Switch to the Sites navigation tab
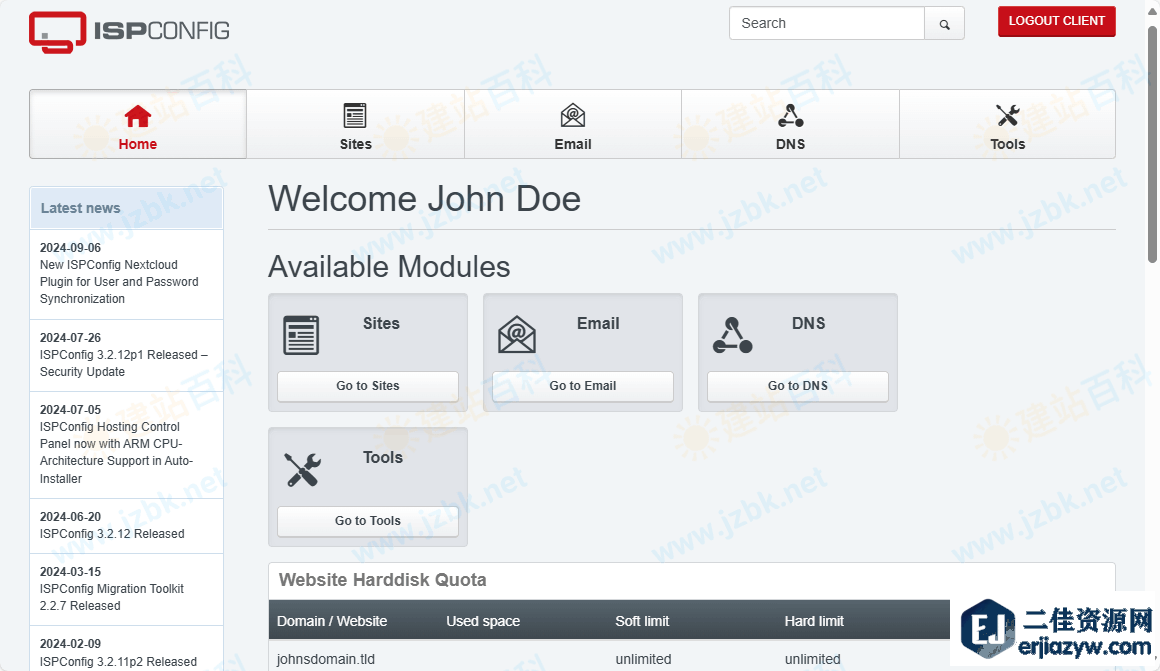1160x671 pixels. click(x=355, y=125)
